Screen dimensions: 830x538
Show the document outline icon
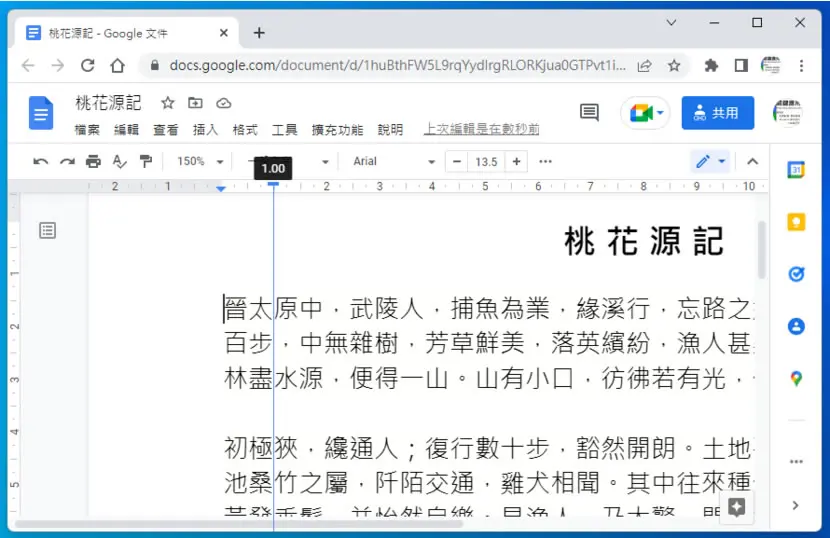point(48,230)
